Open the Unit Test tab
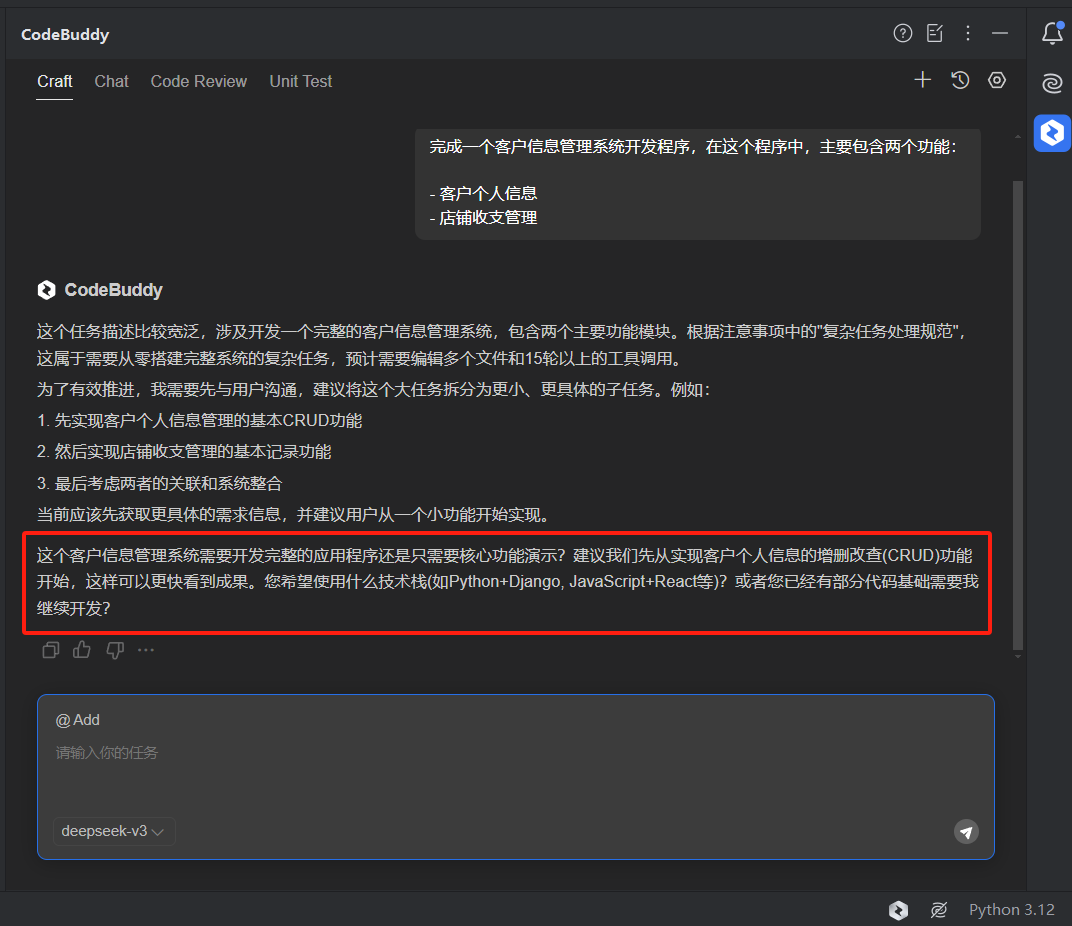 (301, 81)
